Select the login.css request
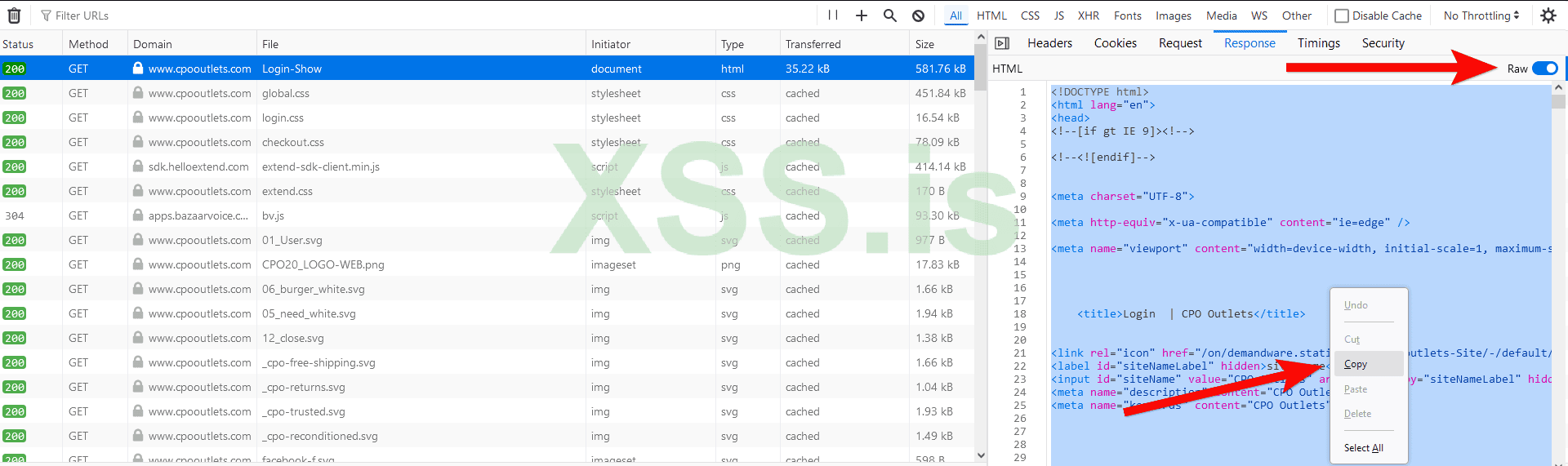Image resolution: width=1568 pixels, height=466 pixels. pos(487,118)
